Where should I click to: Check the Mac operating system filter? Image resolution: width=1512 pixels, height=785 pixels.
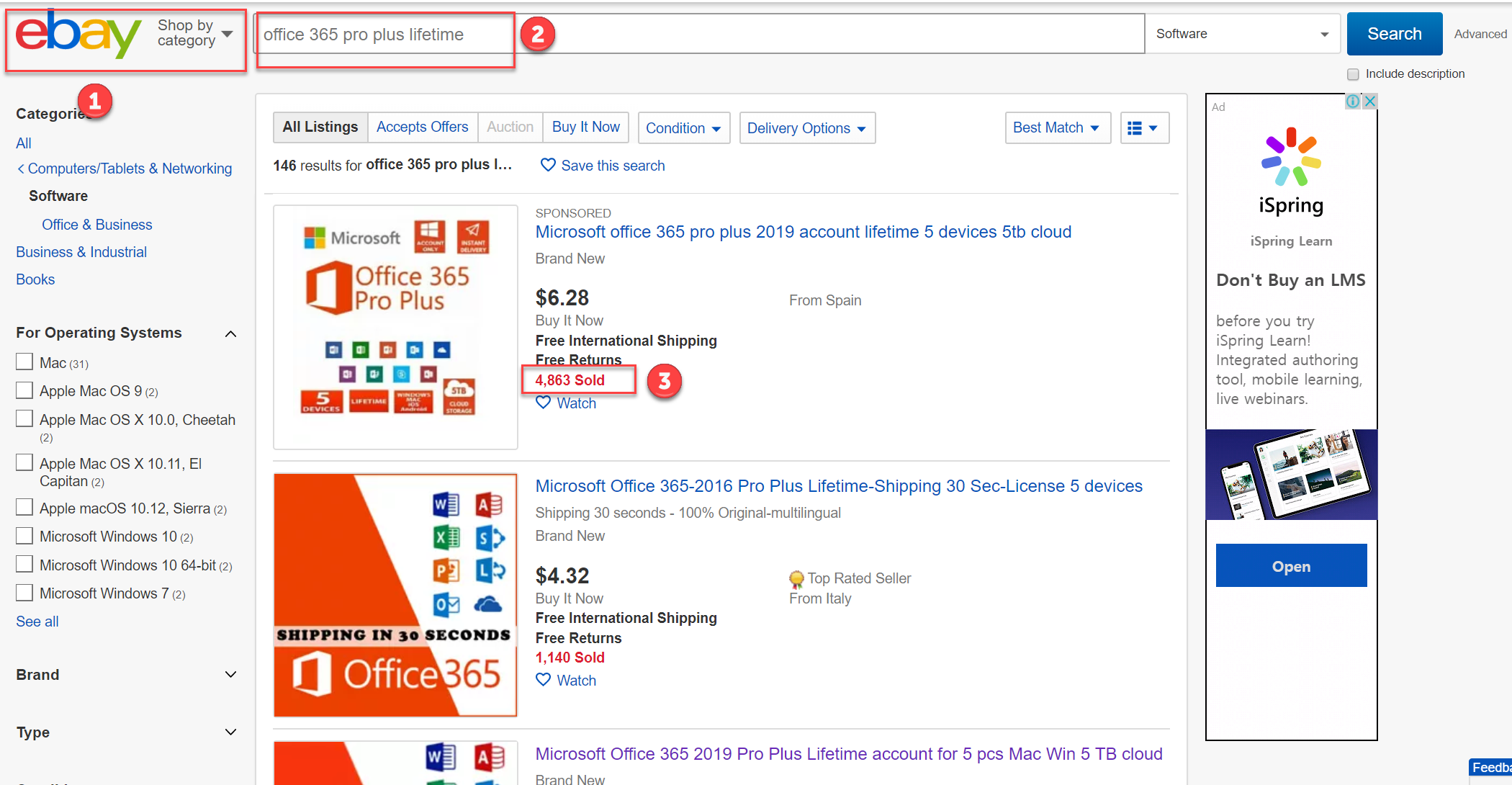[24, 362]
